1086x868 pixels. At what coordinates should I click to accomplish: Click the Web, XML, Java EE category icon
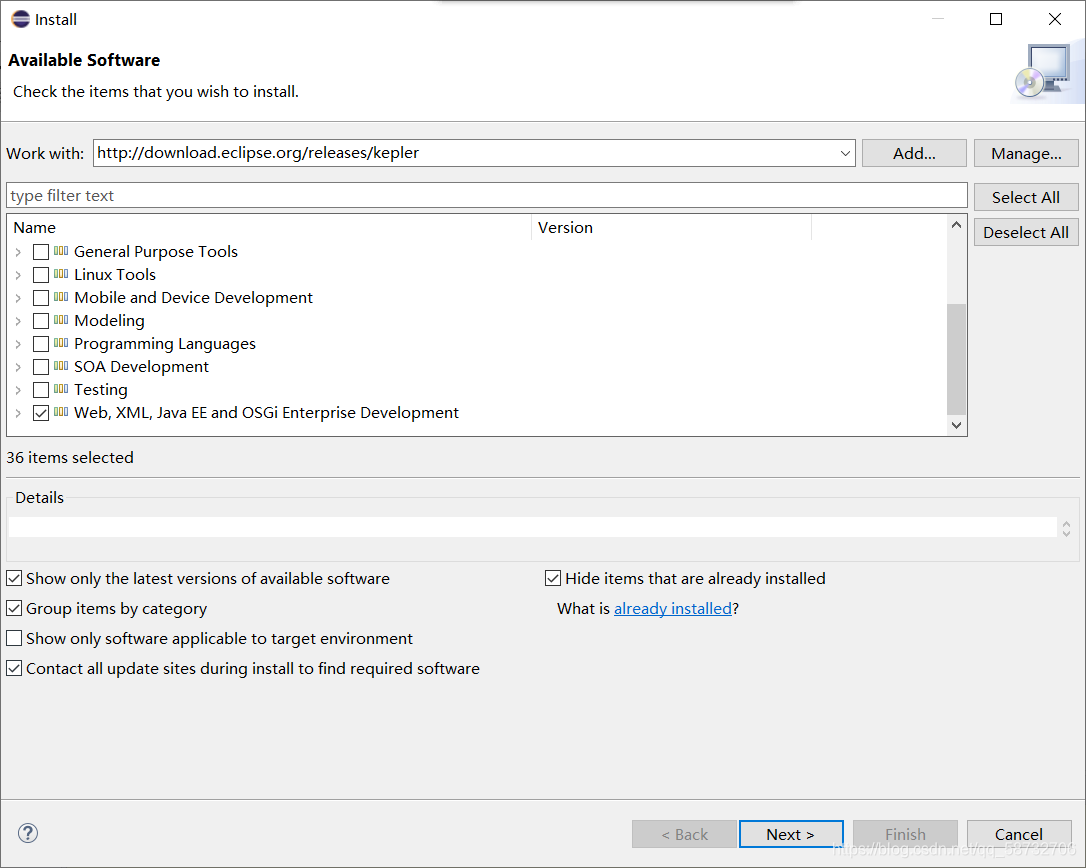pos(61,411)
